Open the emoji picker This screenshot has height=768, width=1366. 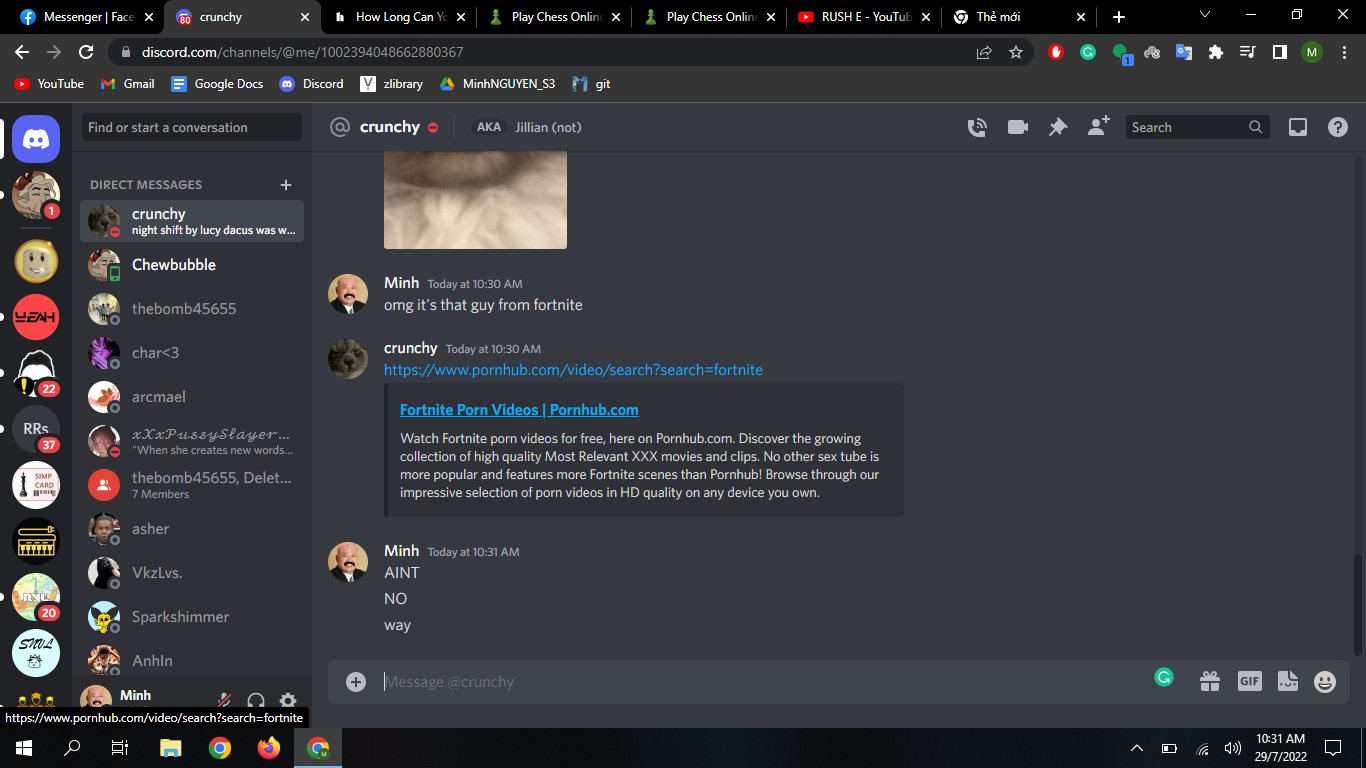pyautogui.click(x=1324, y=682)
